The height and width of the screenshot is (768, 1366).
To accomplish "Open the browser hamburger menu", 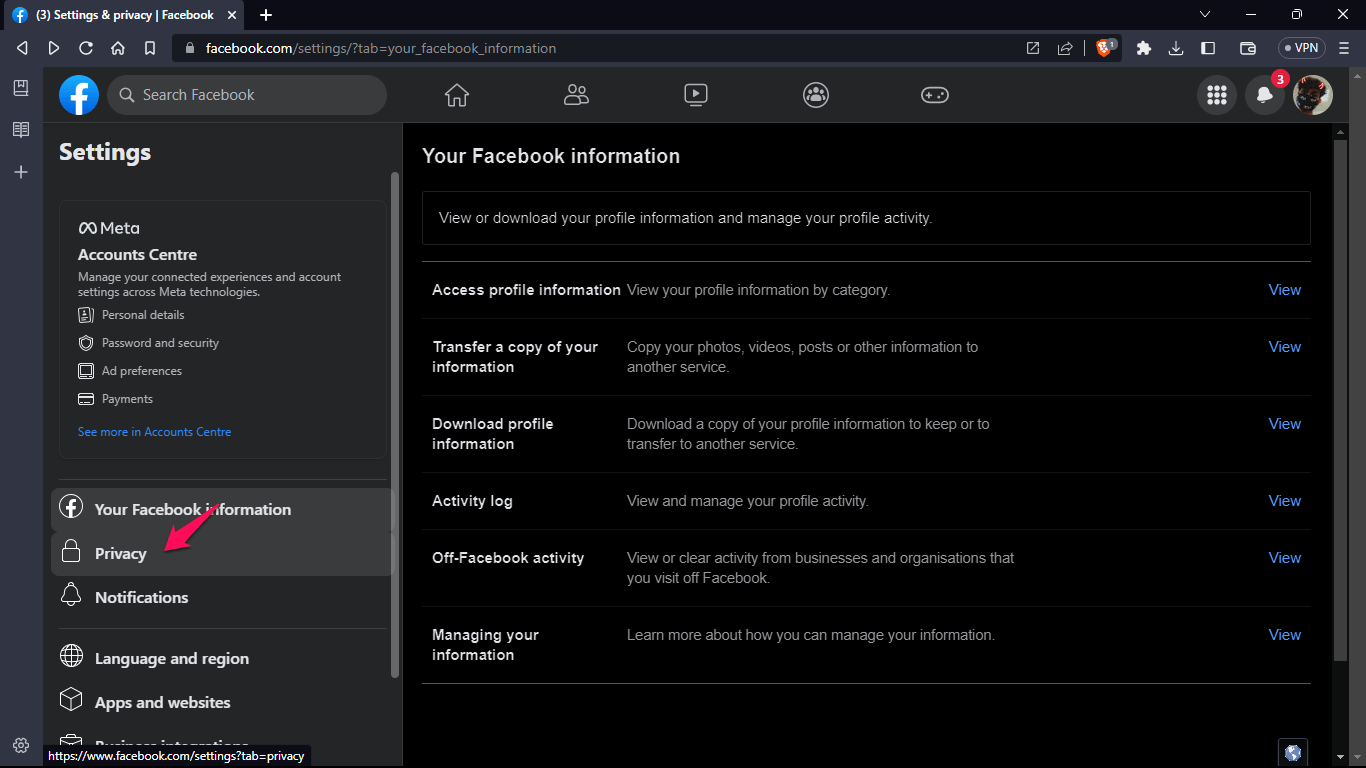I will 1345,48.
